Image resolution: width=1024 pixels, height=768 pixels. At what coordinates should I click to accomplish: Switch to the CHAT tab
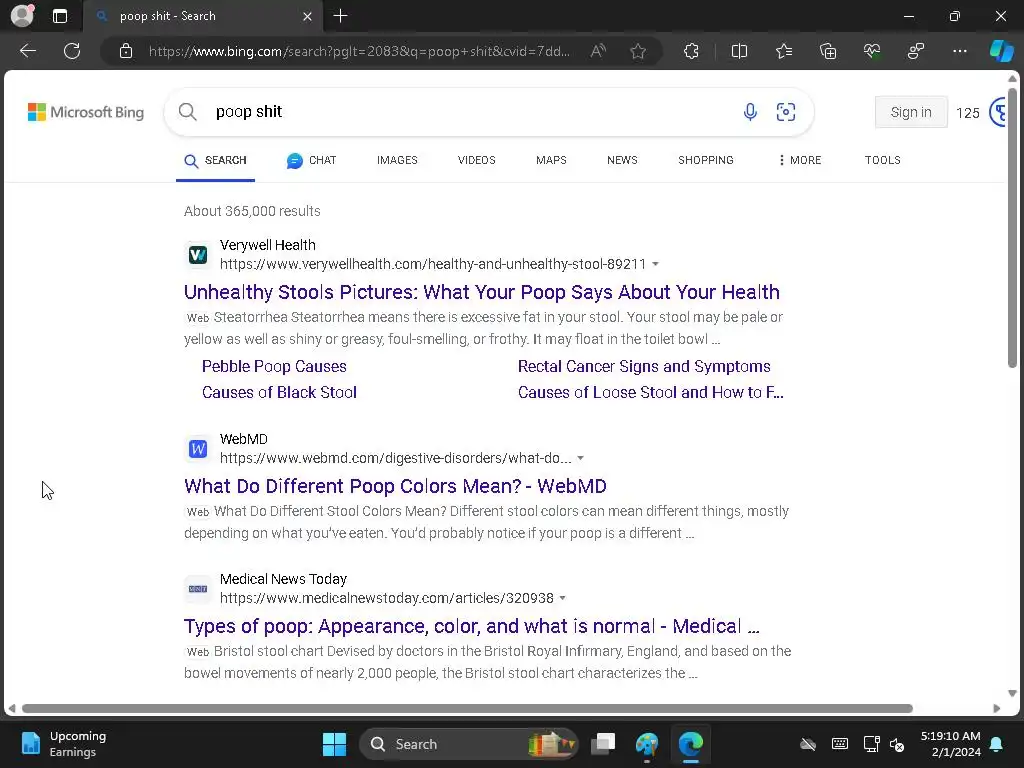click(312, 160)
